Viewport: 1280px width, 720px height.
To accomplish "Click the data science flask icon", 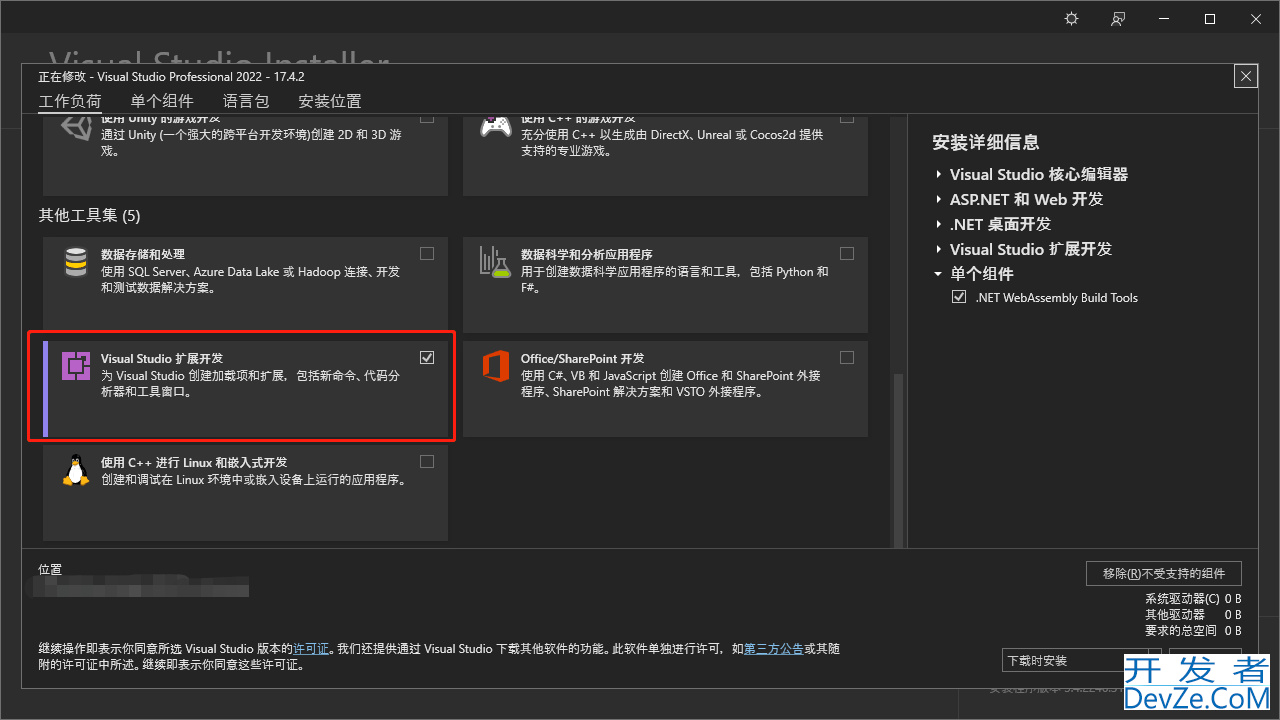I will click(495, 262).
